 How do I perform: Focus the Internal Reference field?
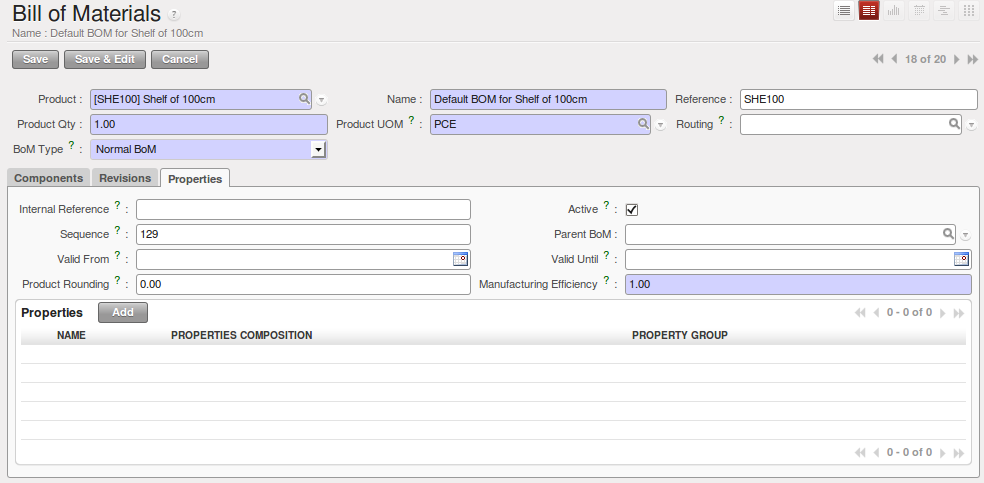[x=303, y=210]
